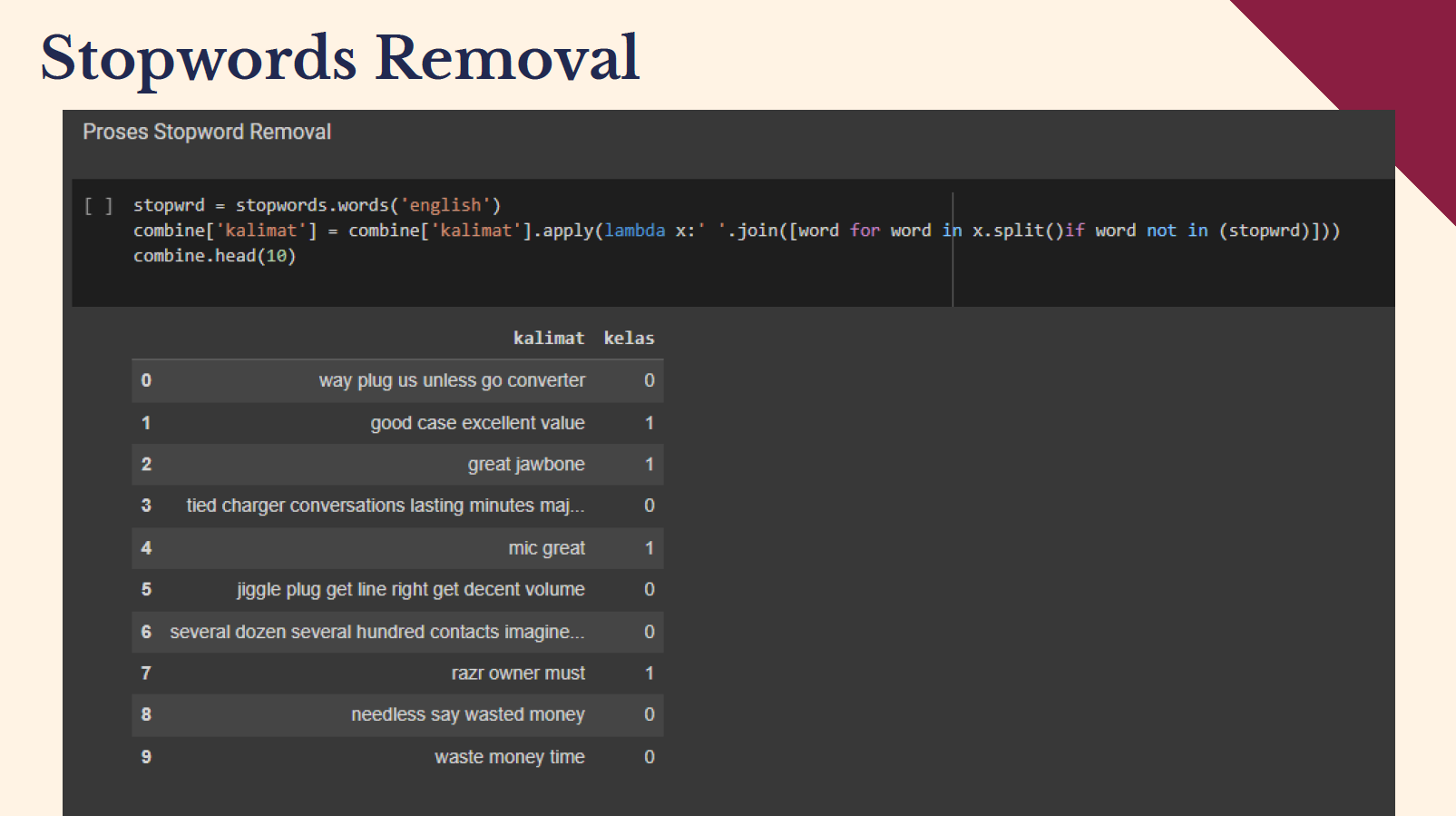Screen dimensions: 1456x816
Task: Run the stopword removal code cell
Action: 98,206
